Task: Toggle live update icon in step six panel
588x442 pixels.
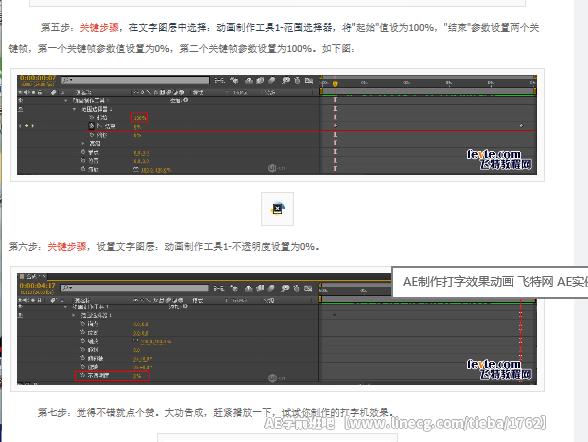Action: click(234, 288)
